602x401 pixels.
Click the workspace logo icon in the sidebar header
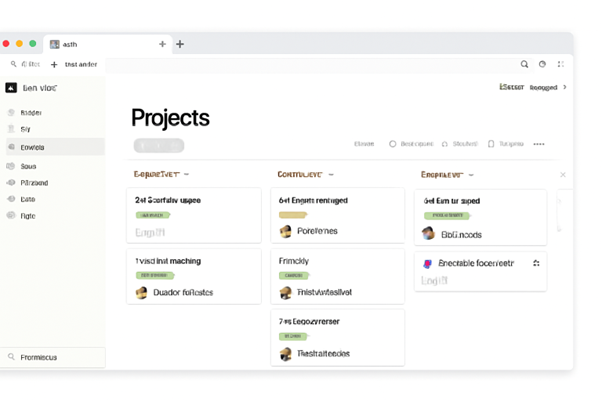pos(11,88)
